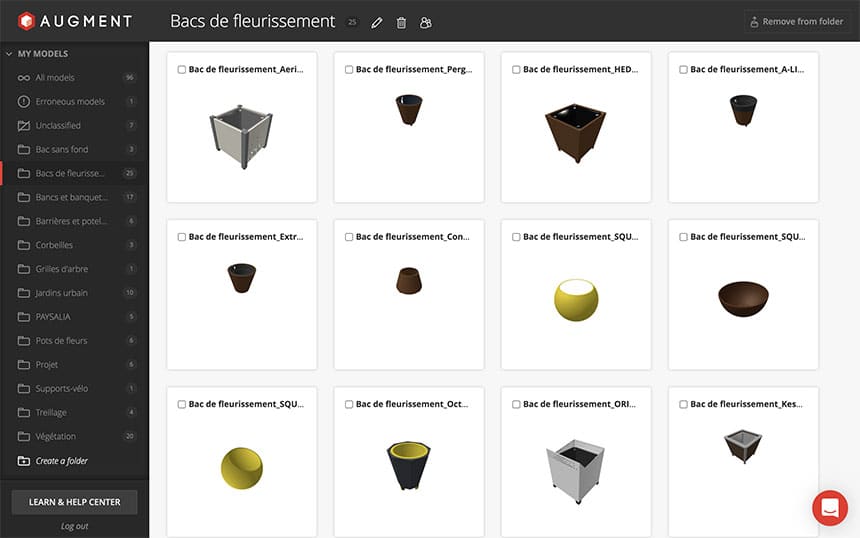860x538 pixels.
Task: Click the Remove from folder button
Action: [x=797, y=22]
